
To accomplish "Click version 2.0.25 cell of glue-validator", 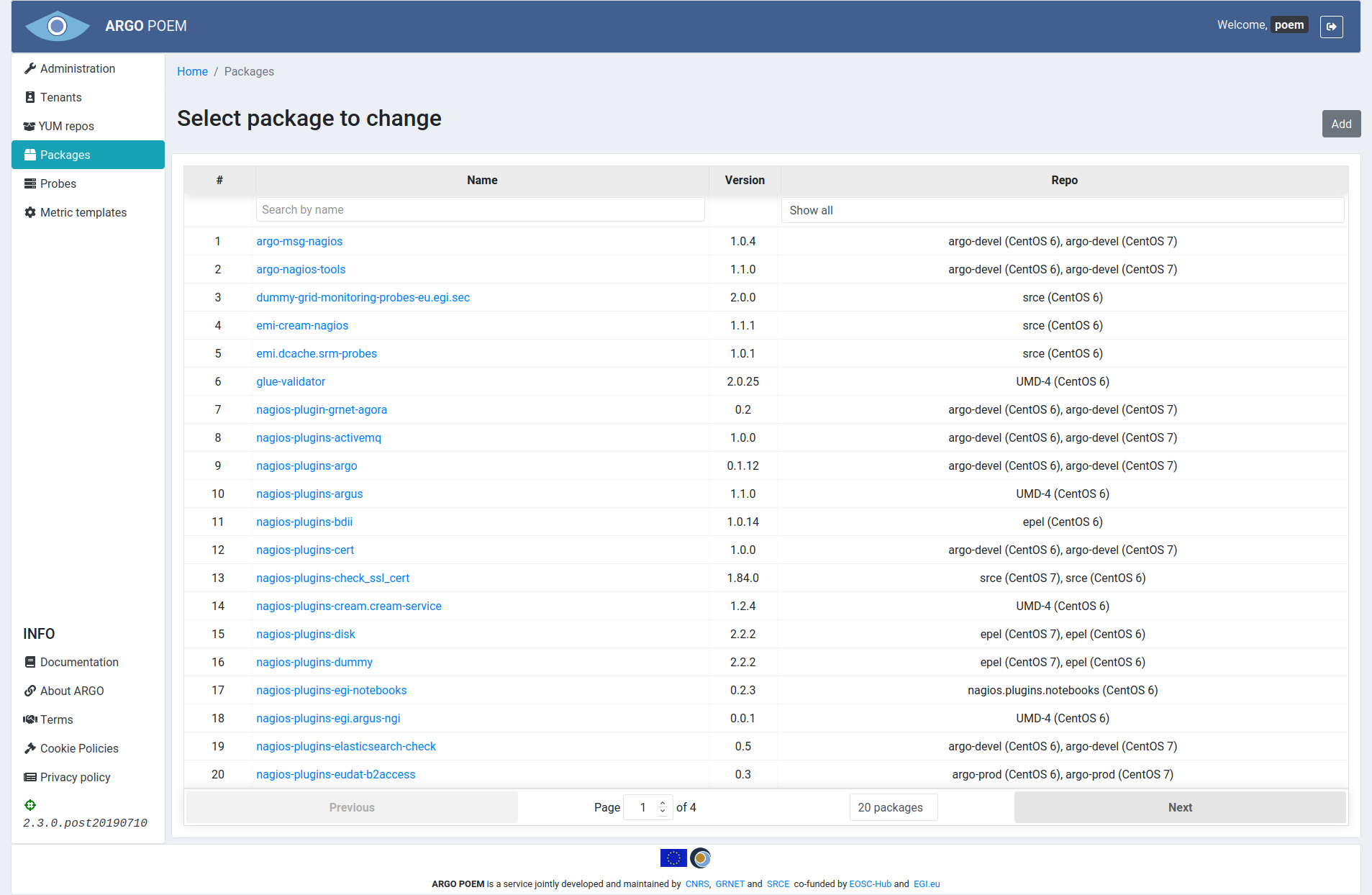I will point(742,381).
